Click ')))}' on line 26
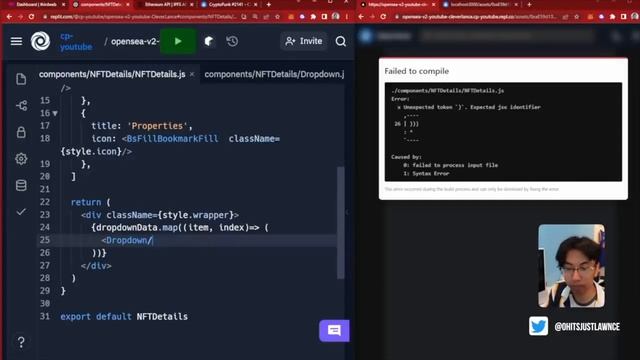Screen dimensions: 640x360 [99, 253]
